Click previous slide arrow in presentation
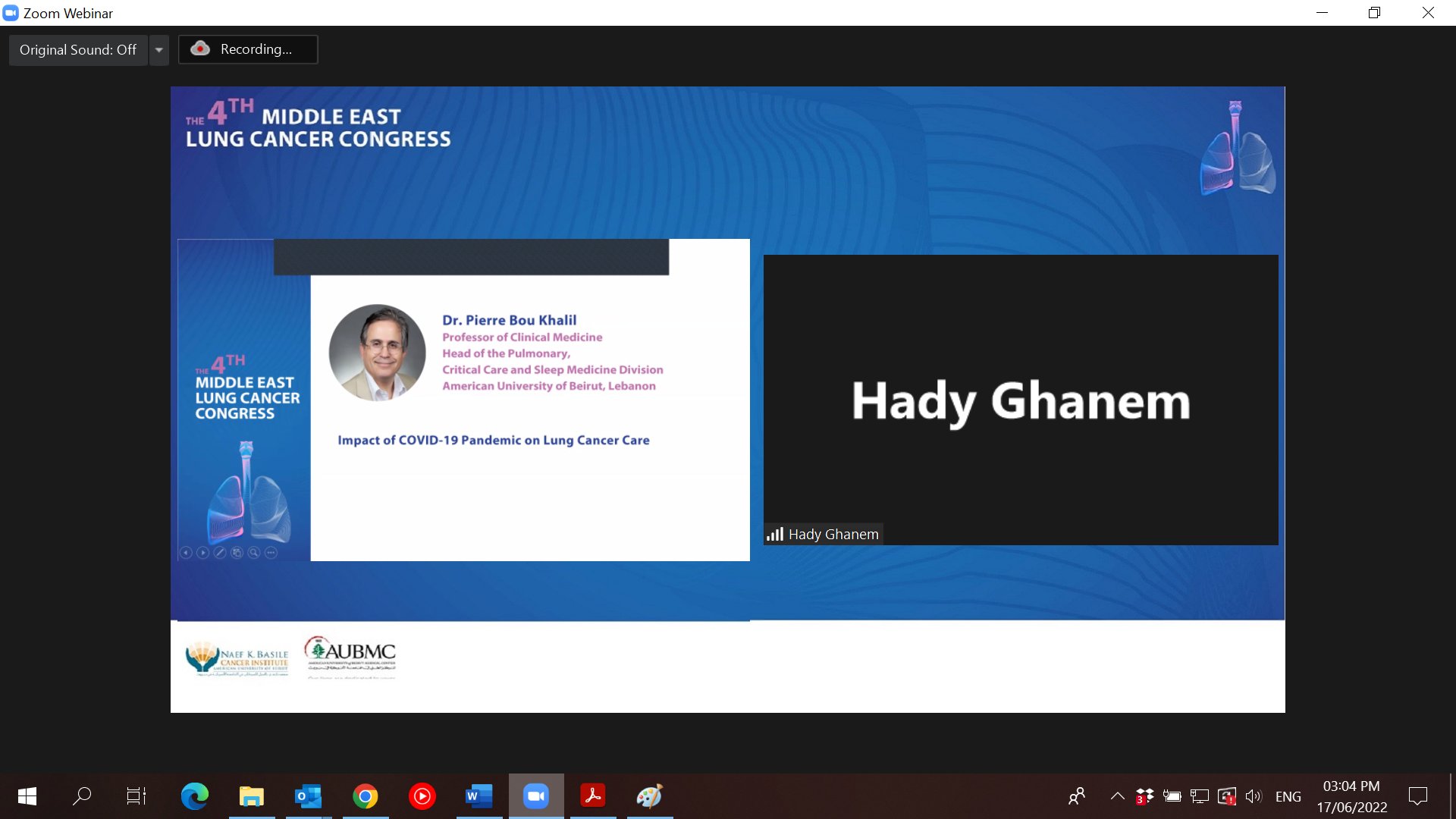Image resolution: width=1456 pixels, height=819 pixels. pos(186,553)
